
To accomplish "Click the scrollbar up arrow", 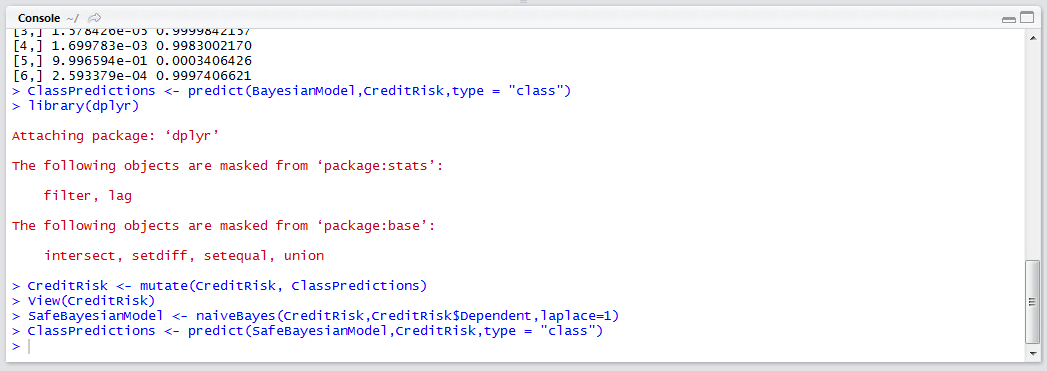I will [1032, 39].
